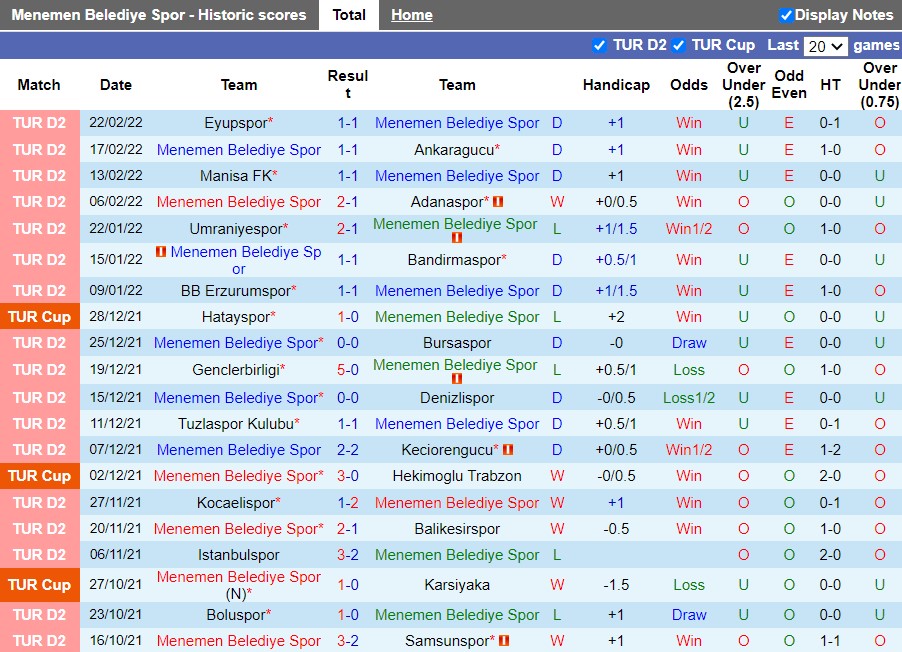Open Kocaelispor team link
Screen dimensions: 902x652
point(238,503)
